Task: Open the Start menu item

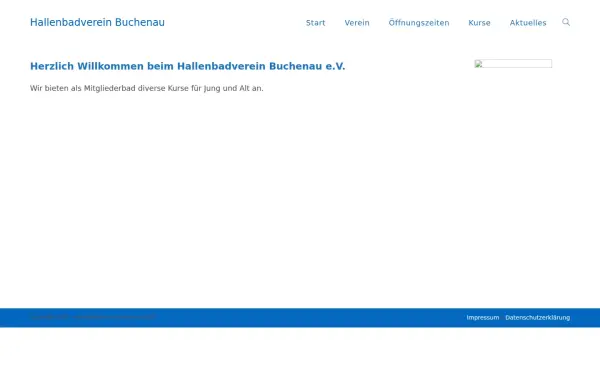Action: (316, 23)
